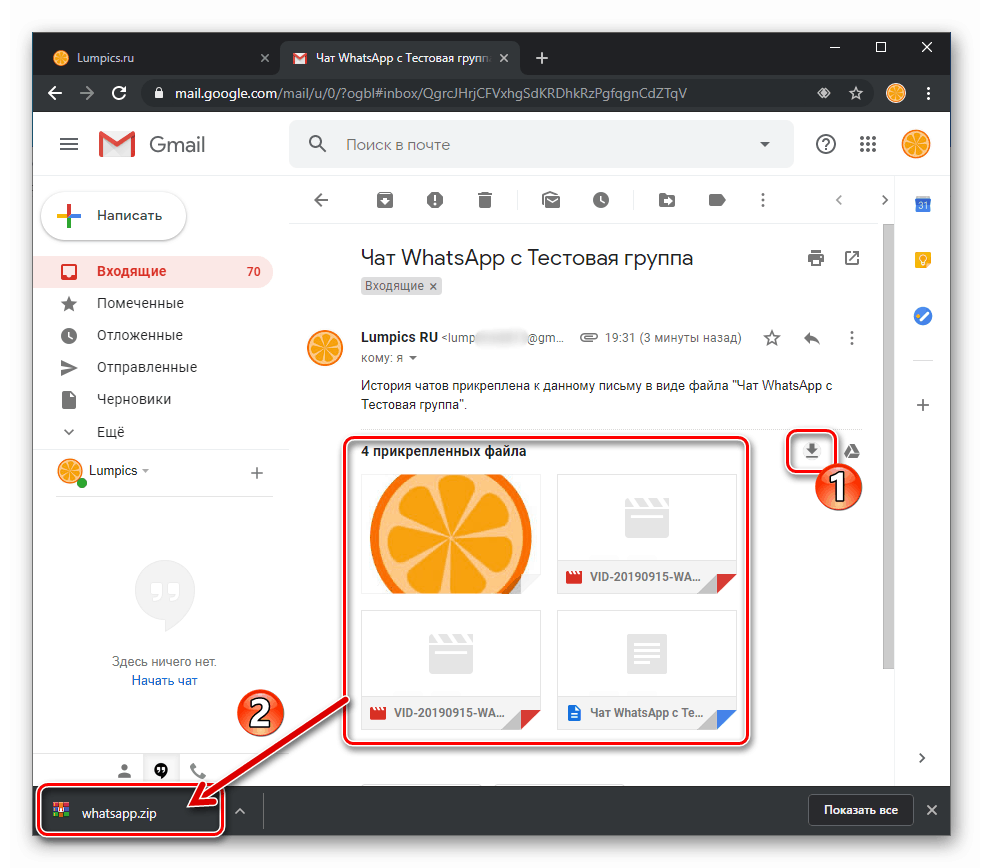
Task: Open Lumpics hangouts status dropdown
Action: click(x=145, y=471)
